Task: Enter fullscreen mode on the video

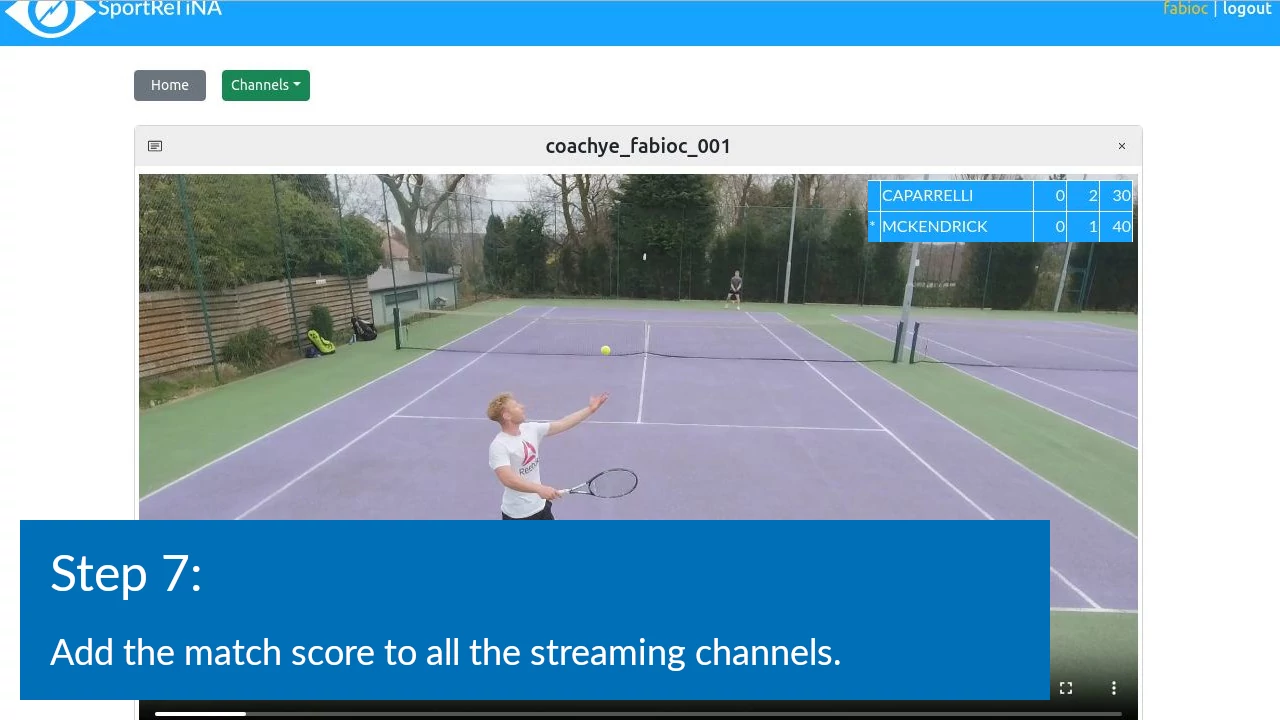Action: [1066, 688]
